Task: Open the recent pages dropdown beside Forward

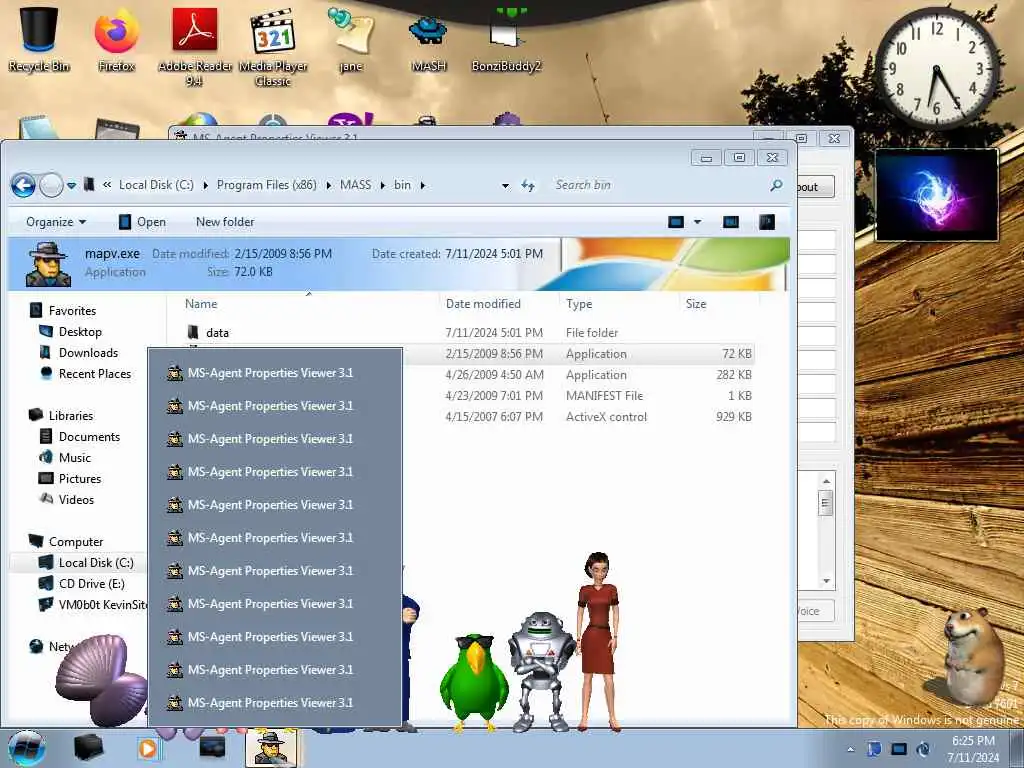Action: [x=71, y=186]
